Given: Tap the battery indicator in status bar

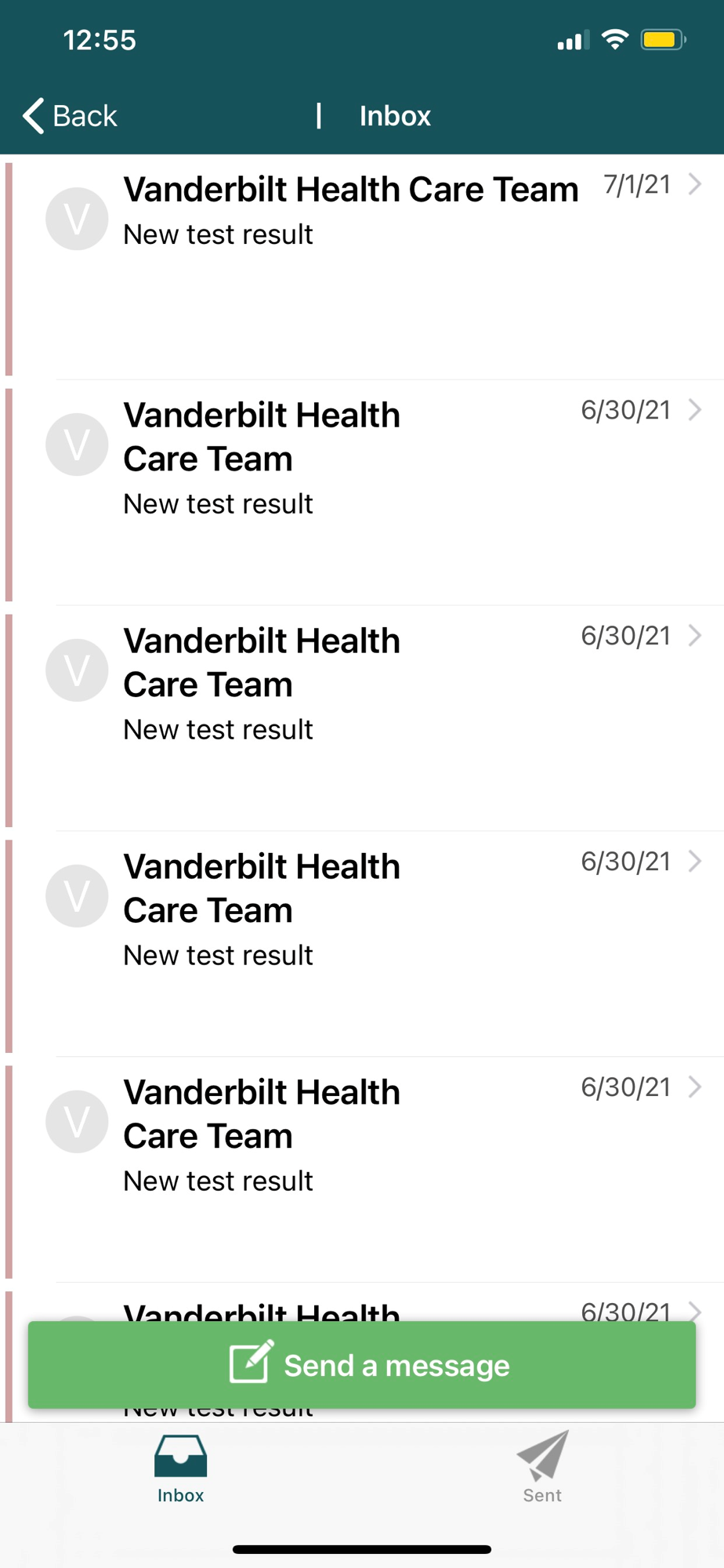Looking at the screenshot, I should [664, 40].
